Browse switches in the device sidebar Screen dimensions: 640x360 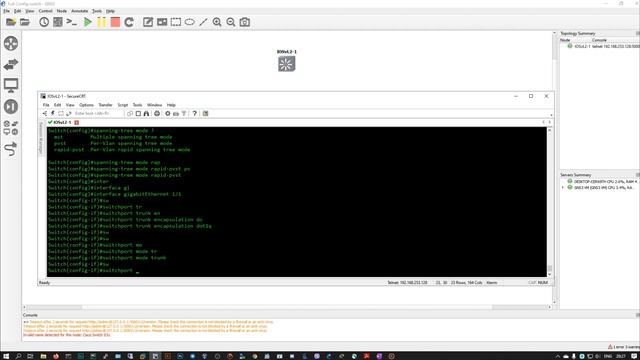[11, 64]
